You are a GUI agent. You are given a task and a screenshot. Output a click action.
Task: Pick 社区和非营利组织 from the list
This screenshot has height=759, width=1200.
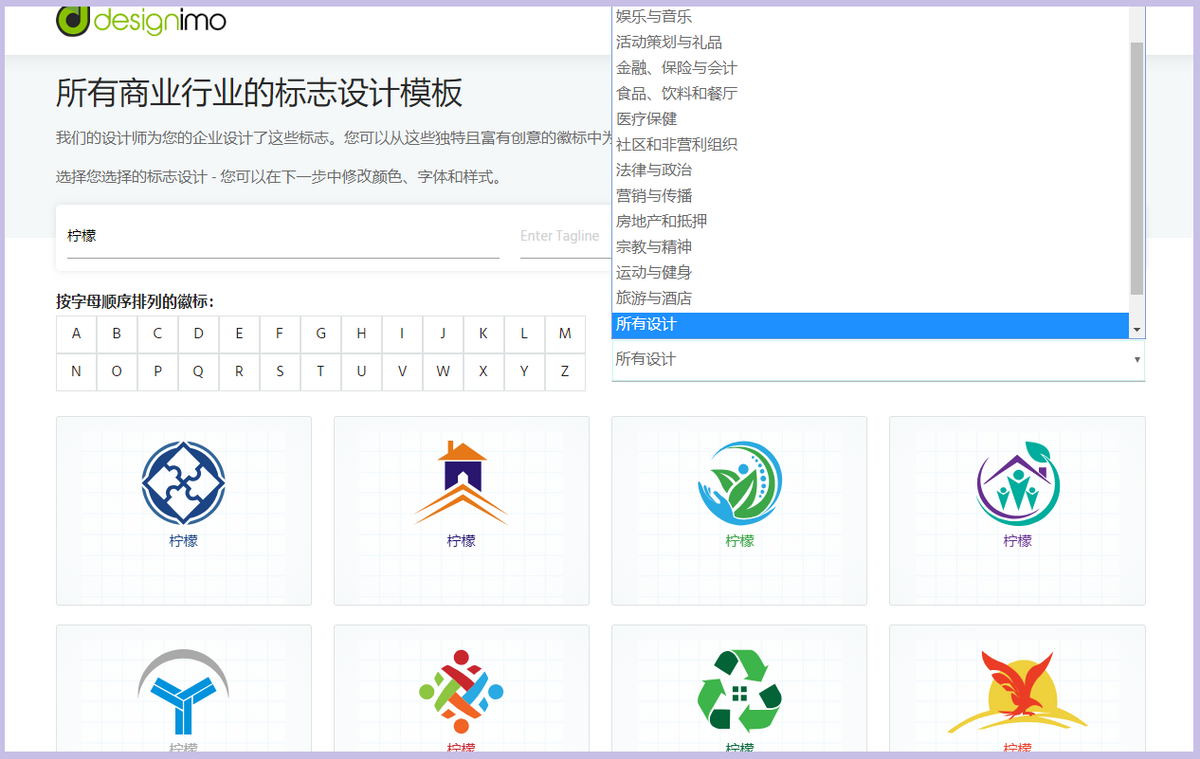(870, 145)
